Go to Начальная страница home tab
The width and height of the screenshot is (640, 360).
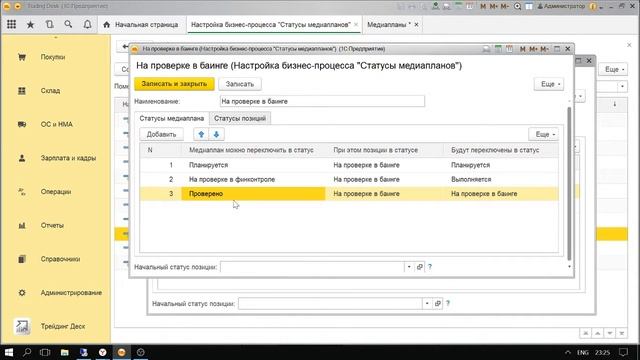click(x=141, y=24)
